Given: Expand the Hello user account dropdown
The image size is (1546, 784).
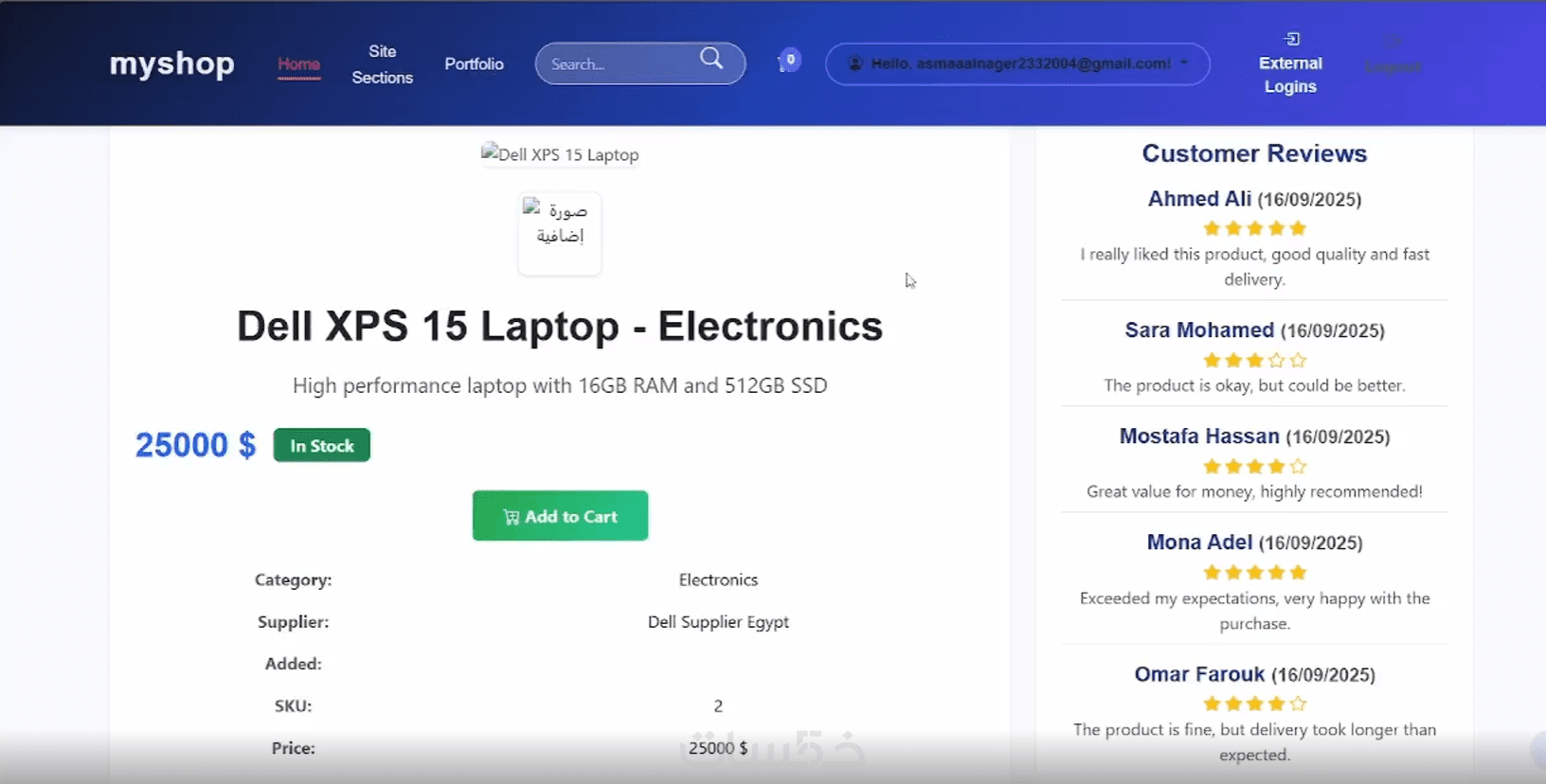Looking at the screenshot, I should [1016, 63].
